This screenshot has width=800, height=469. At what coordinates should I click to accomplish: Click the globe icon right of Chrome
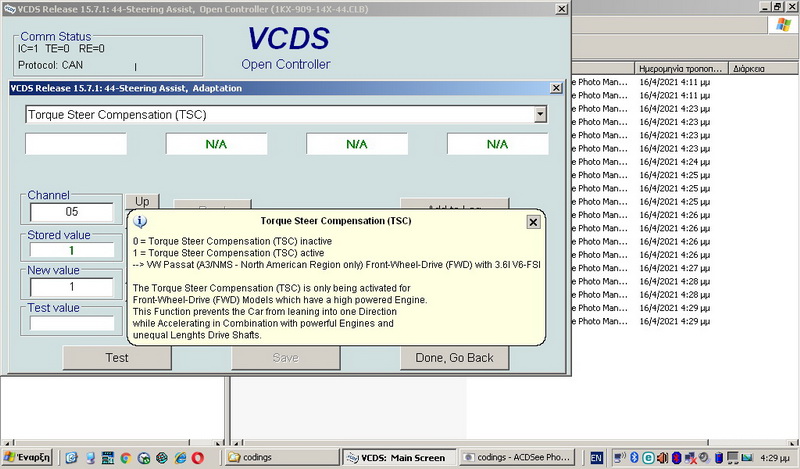pos(144,458)
